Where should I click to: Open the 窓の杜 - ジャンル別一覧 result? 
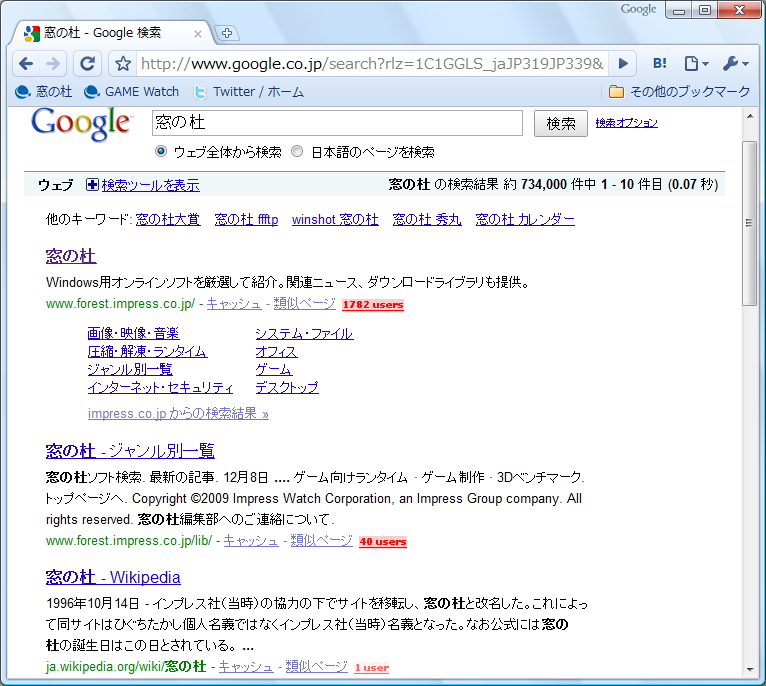(130, 450)
